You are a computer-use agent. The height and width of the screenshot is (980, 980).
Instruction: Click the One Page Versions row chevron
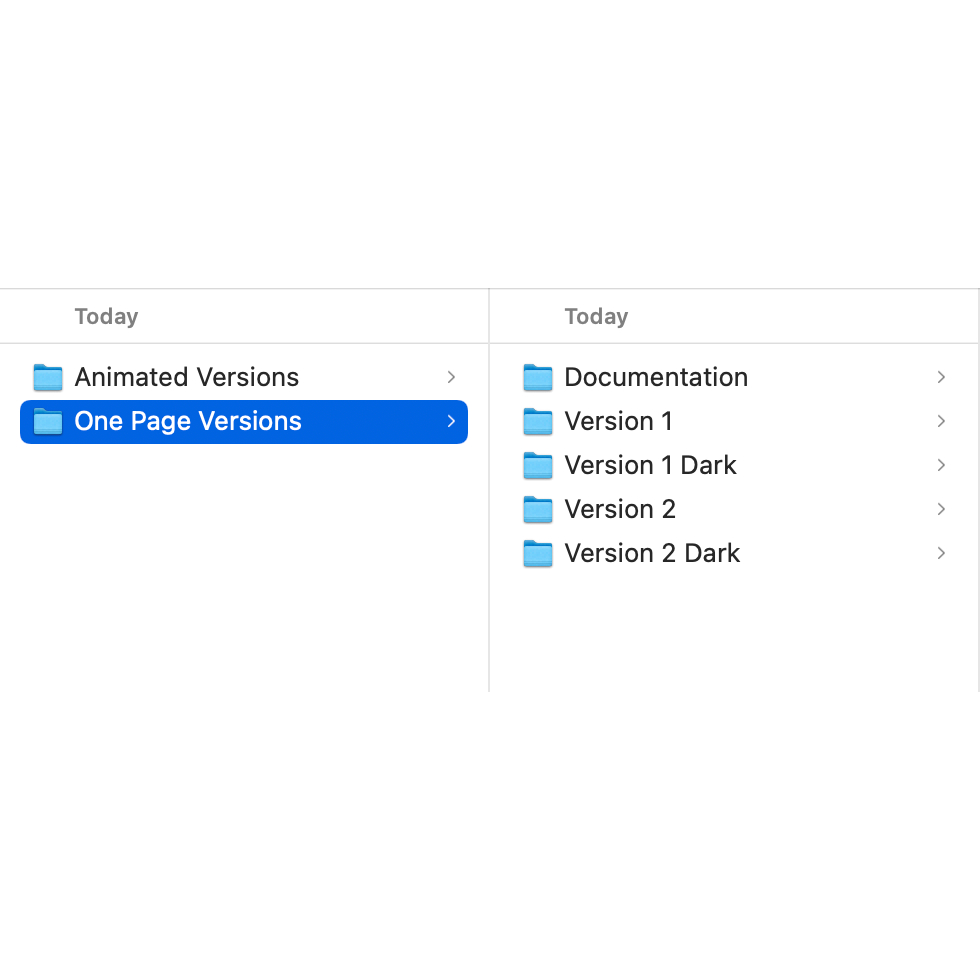tap(451, 421)
